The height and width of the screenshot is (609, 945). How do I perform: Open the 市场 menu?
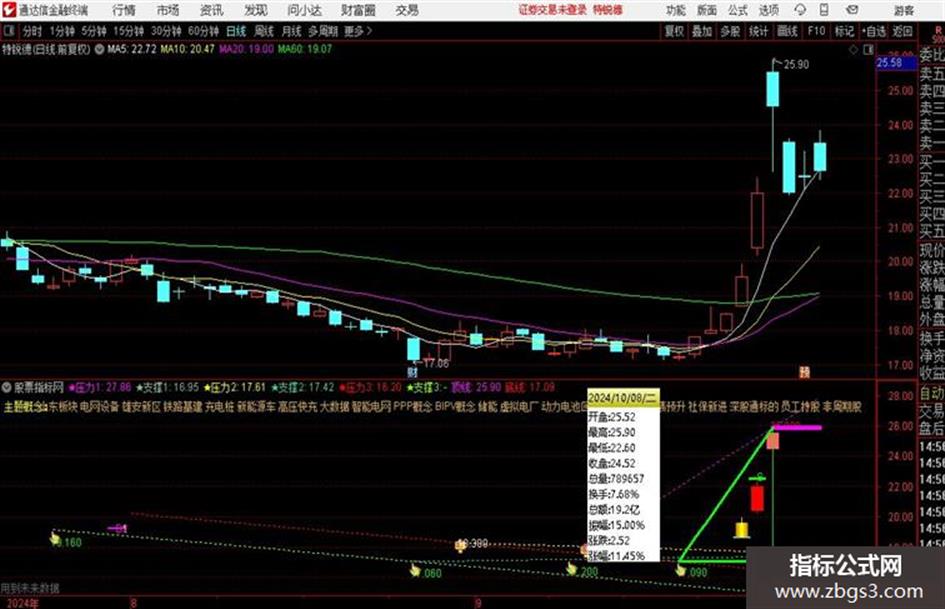(x=168, y=10)
